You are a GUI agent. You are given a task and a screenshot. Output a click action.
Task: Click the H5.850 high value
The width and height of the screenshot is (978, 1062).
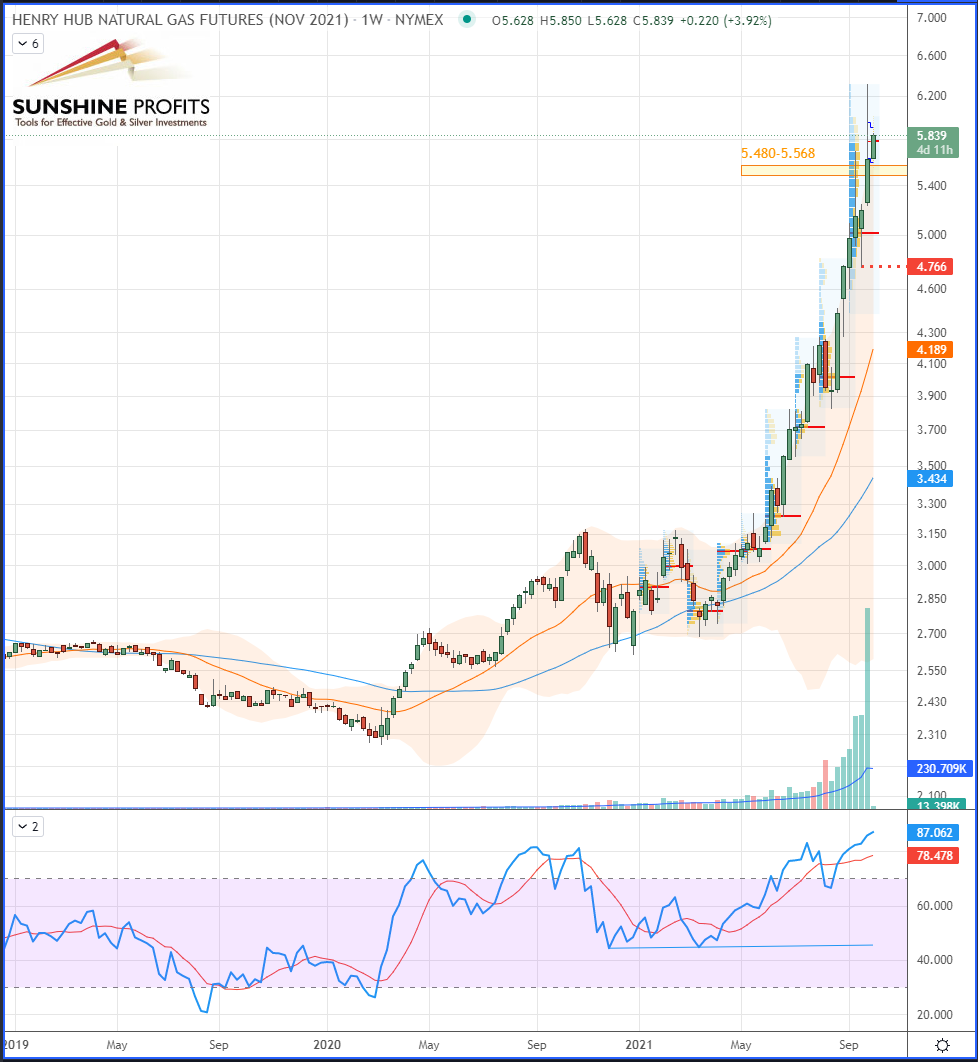point(560,20)
